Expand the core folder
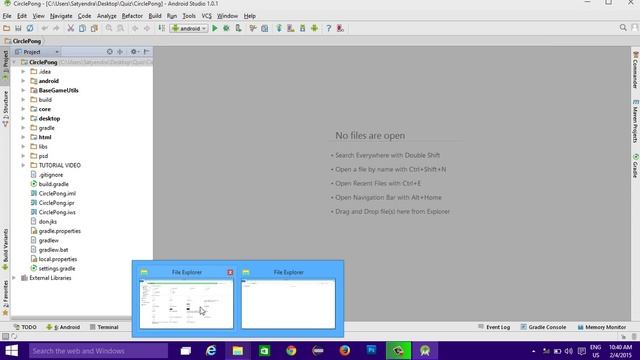Screen dimensions: 640x360 (23, 109)
